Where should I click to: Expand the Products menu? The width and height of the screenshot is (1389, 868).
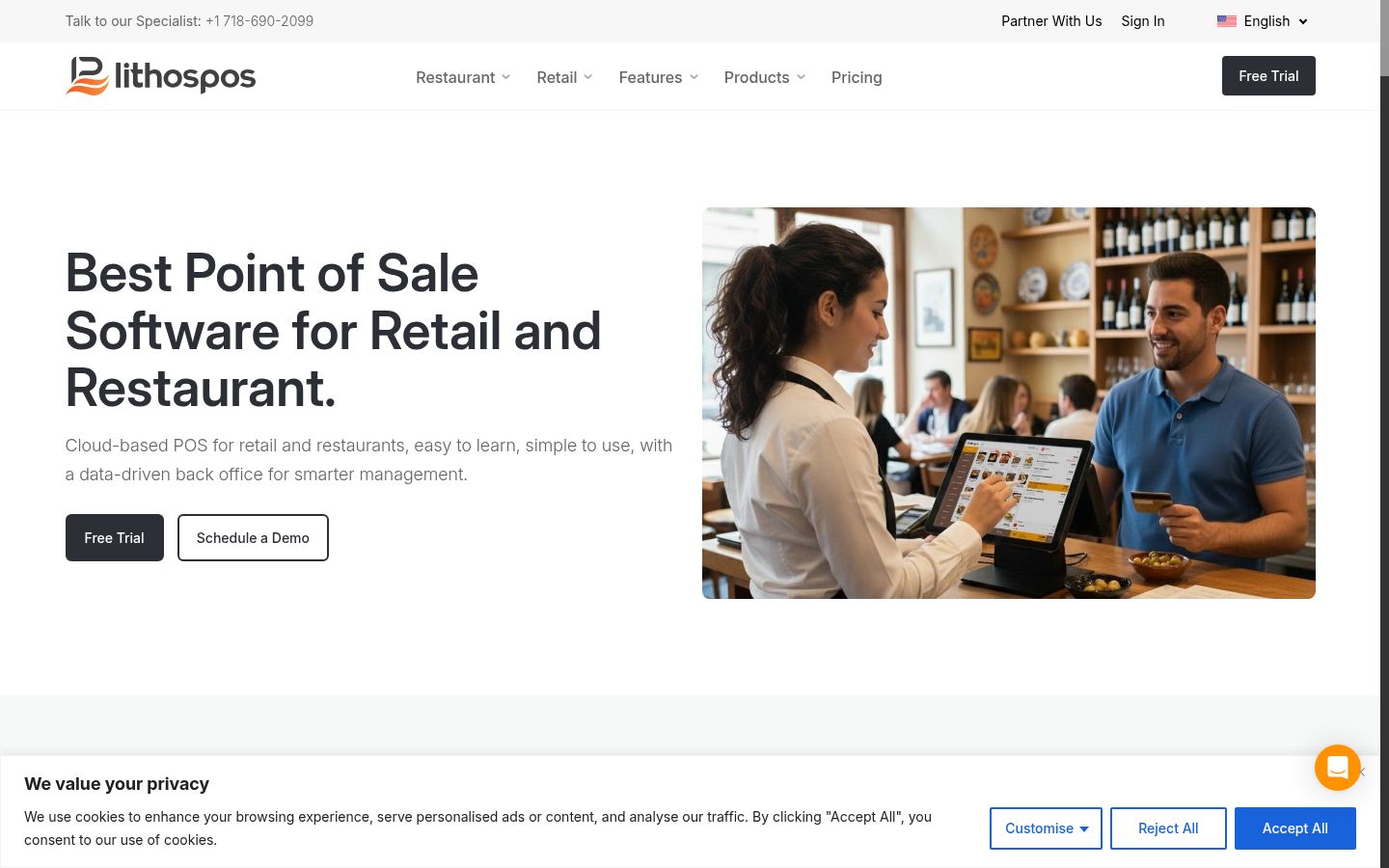click(x=764, y=77)
